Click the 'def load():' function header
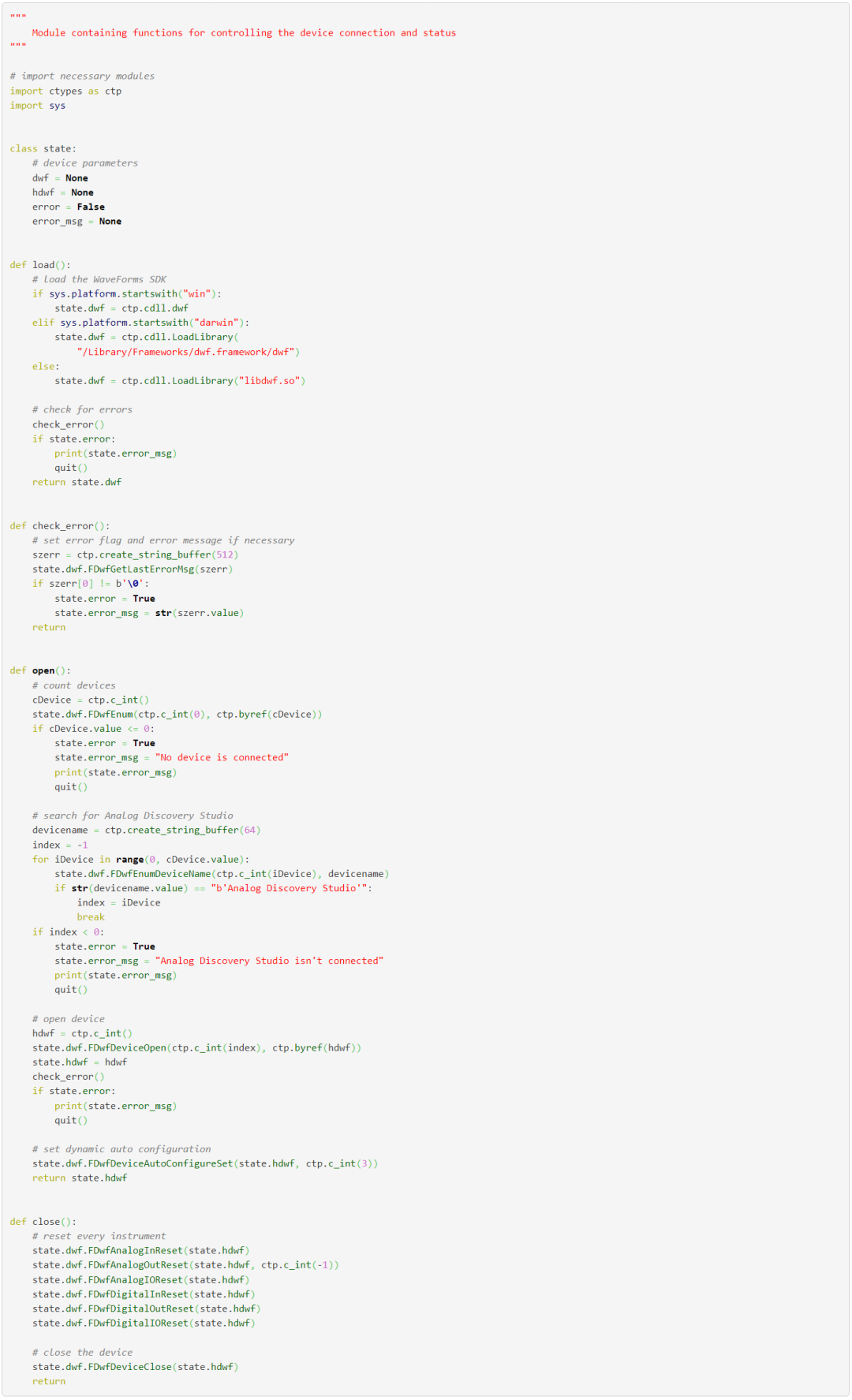The width and height of the screenshot is (852, 1400). point(40,265)
